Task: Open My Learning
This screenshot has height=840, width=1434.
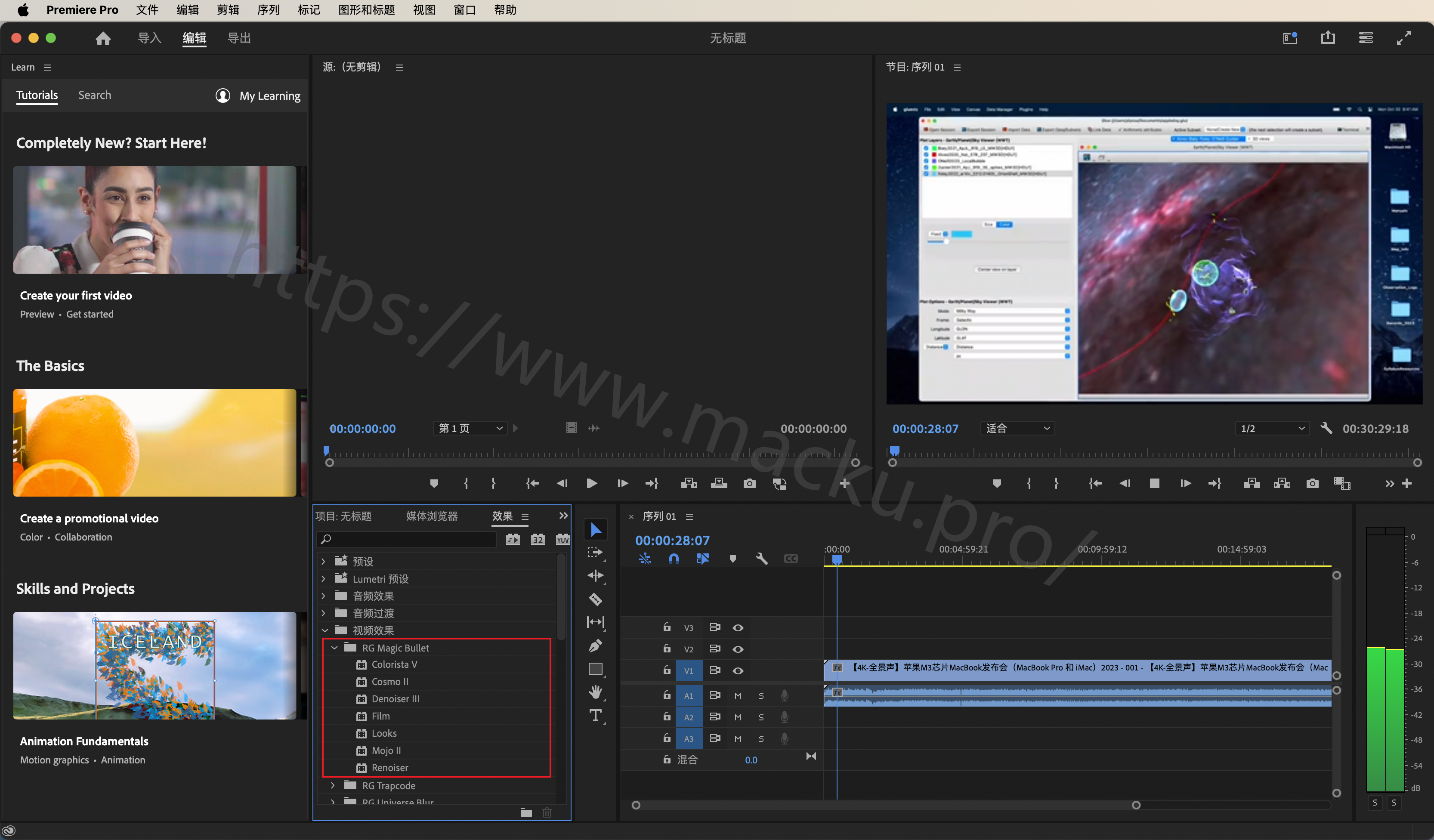Action: point(258,96)
